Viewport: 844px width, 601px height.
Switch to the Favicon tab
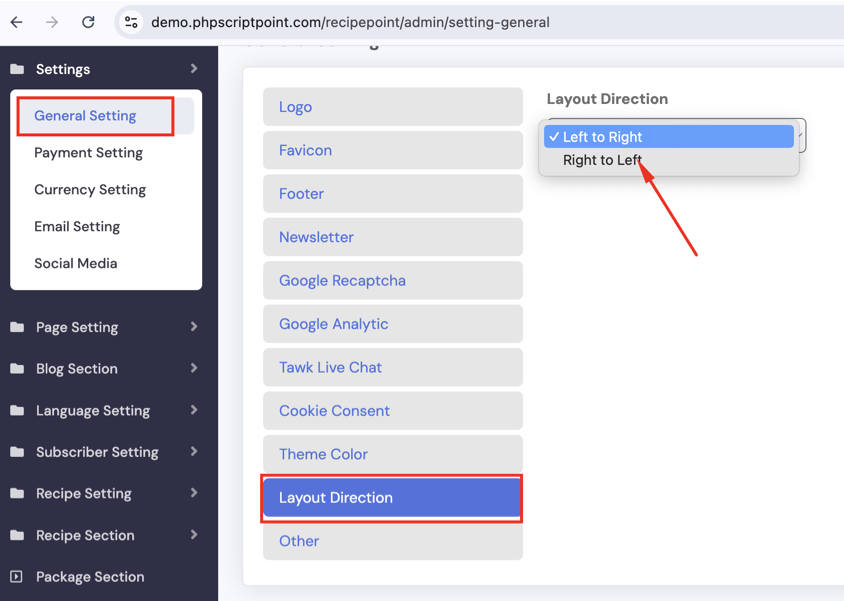(393, 150)
